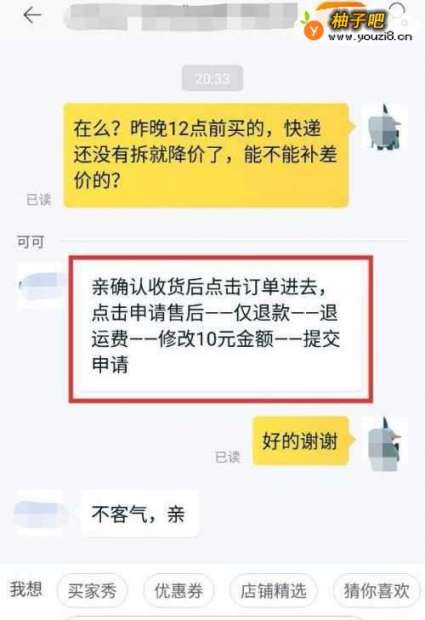Tap the 已读 status under first message
The height and width of the screenshot is (620, 425).
click(39, 199)
